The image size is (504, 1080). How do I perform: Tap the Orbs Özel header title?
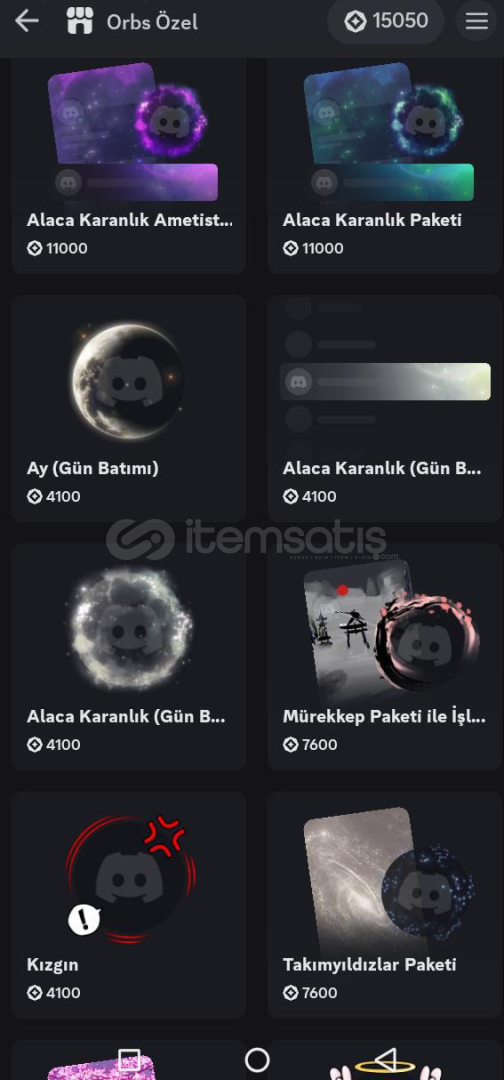coord(152,22)
